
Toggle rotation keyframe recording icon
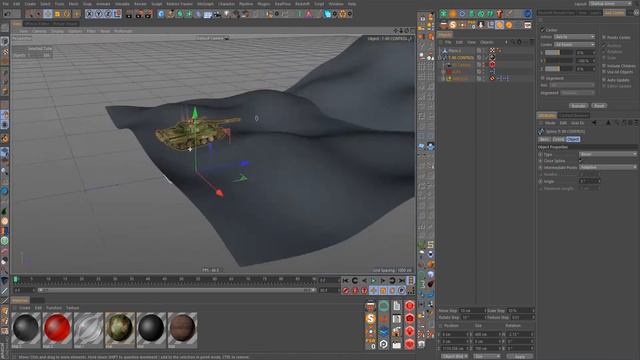pyautogui.click(x=392, y=290)
